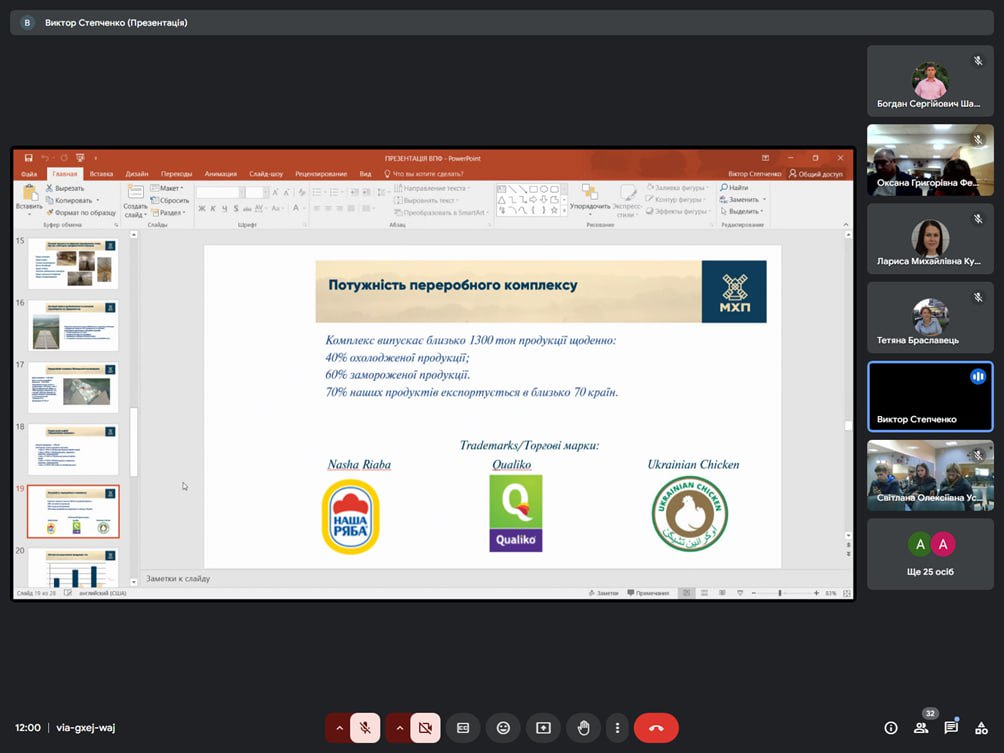
Task: Toggle microphone mute button in Meet
Action: tap(365, 728)
